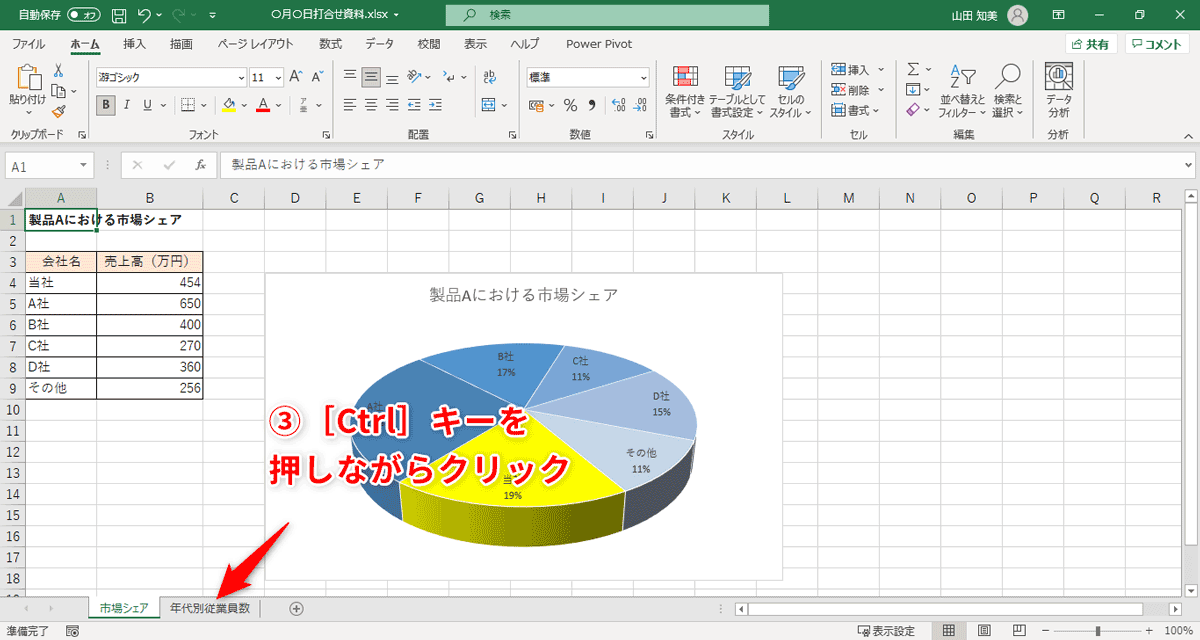Click the fx Insert Function icon
Screen dimensions: 1200x640
click(200, 165)
